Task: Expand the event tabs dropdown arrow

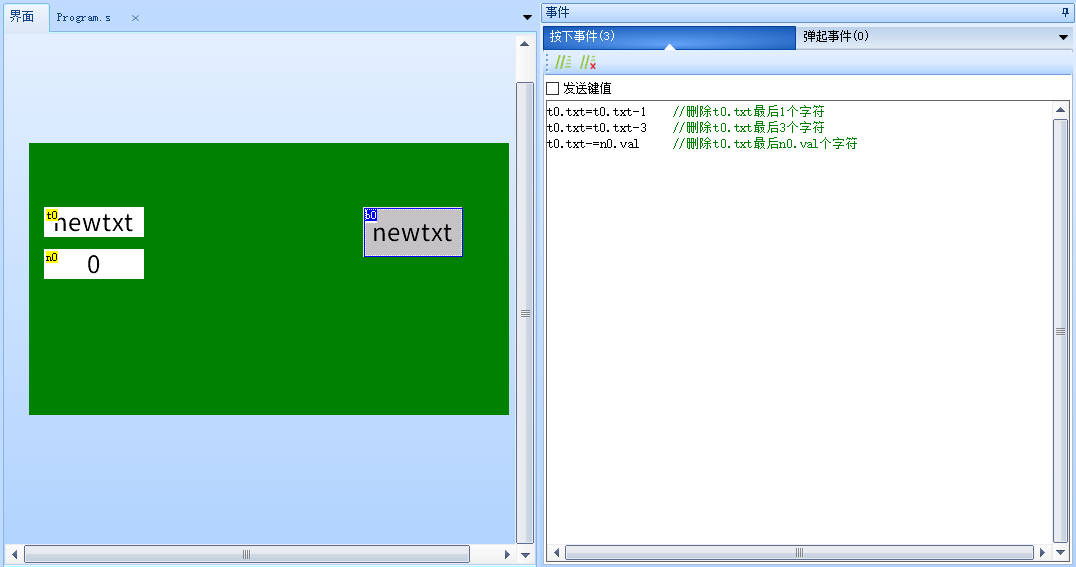Action: coord(1063,37)
